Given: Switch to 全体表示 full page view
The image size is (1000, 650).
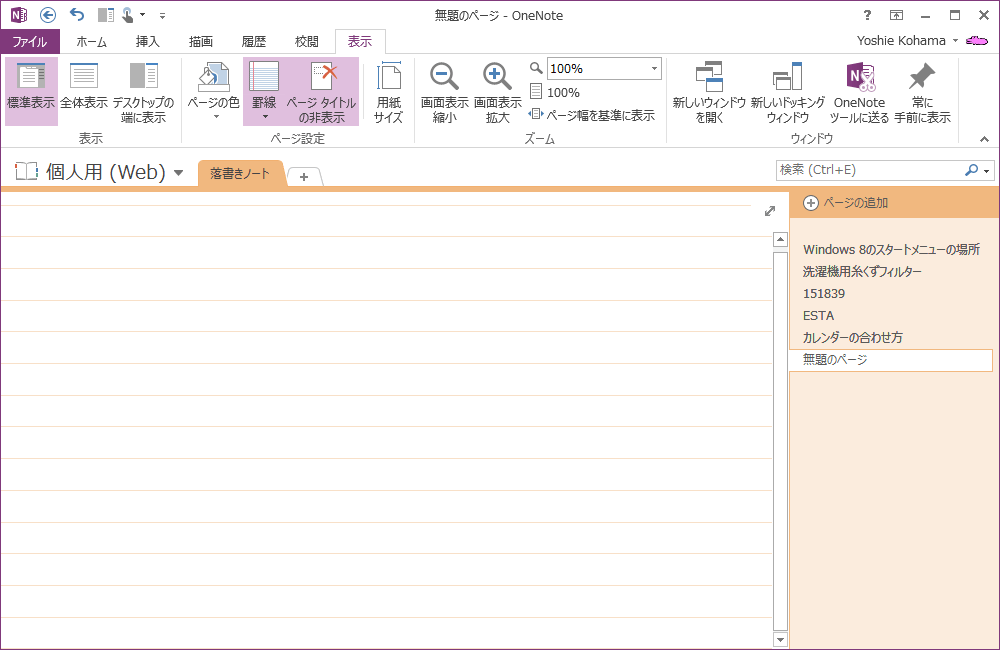Looking at the screenshot, I should point(84,92).
